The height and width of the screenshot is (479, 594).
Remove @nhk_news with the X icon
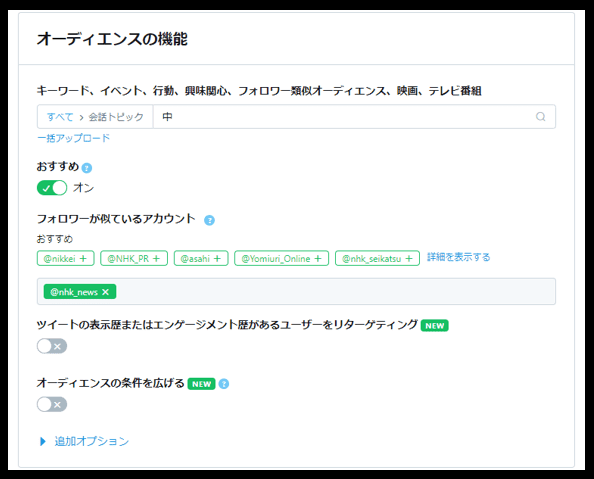(106, 292)
